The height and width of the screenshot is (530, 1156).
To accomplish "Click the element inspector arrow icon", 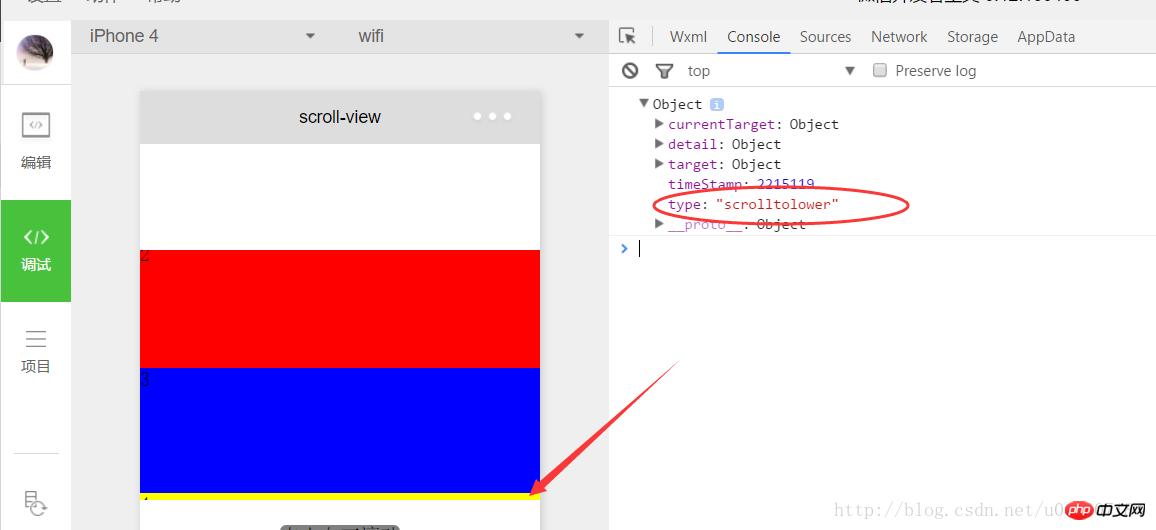I will 627,36.
